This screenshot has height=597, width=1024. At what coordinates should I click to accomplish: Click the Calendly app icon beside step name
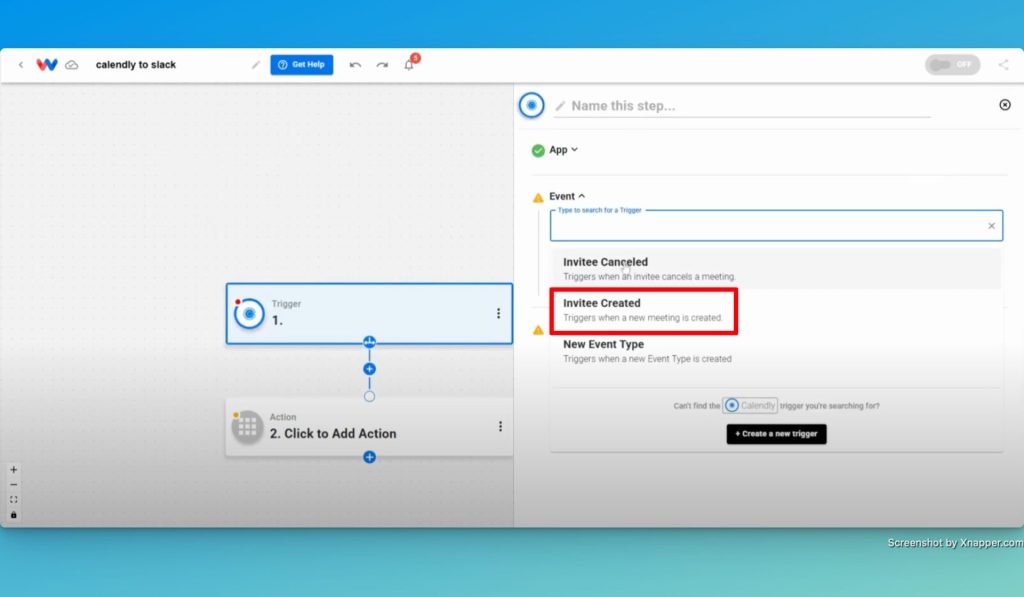coord(532,105)
